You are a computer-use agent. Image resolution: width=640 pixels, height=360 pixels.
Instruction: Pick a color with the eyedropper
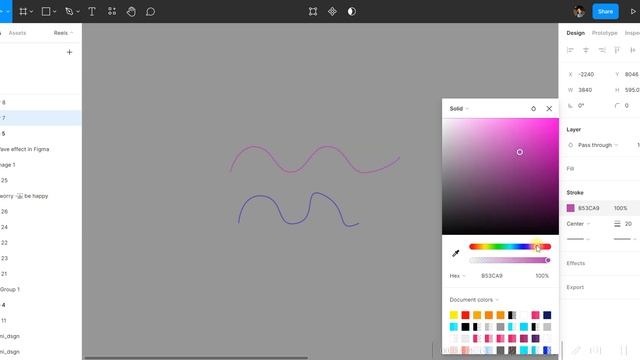pos(456,253)
